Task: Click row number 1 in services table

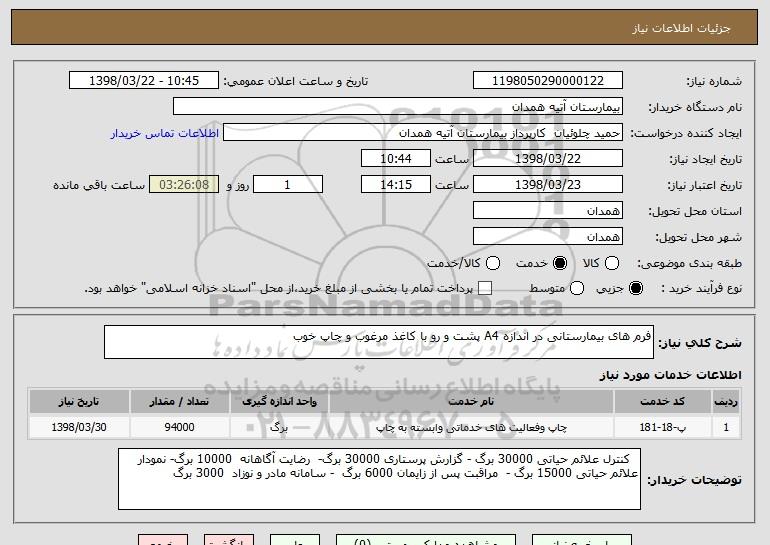Action: 726,427
